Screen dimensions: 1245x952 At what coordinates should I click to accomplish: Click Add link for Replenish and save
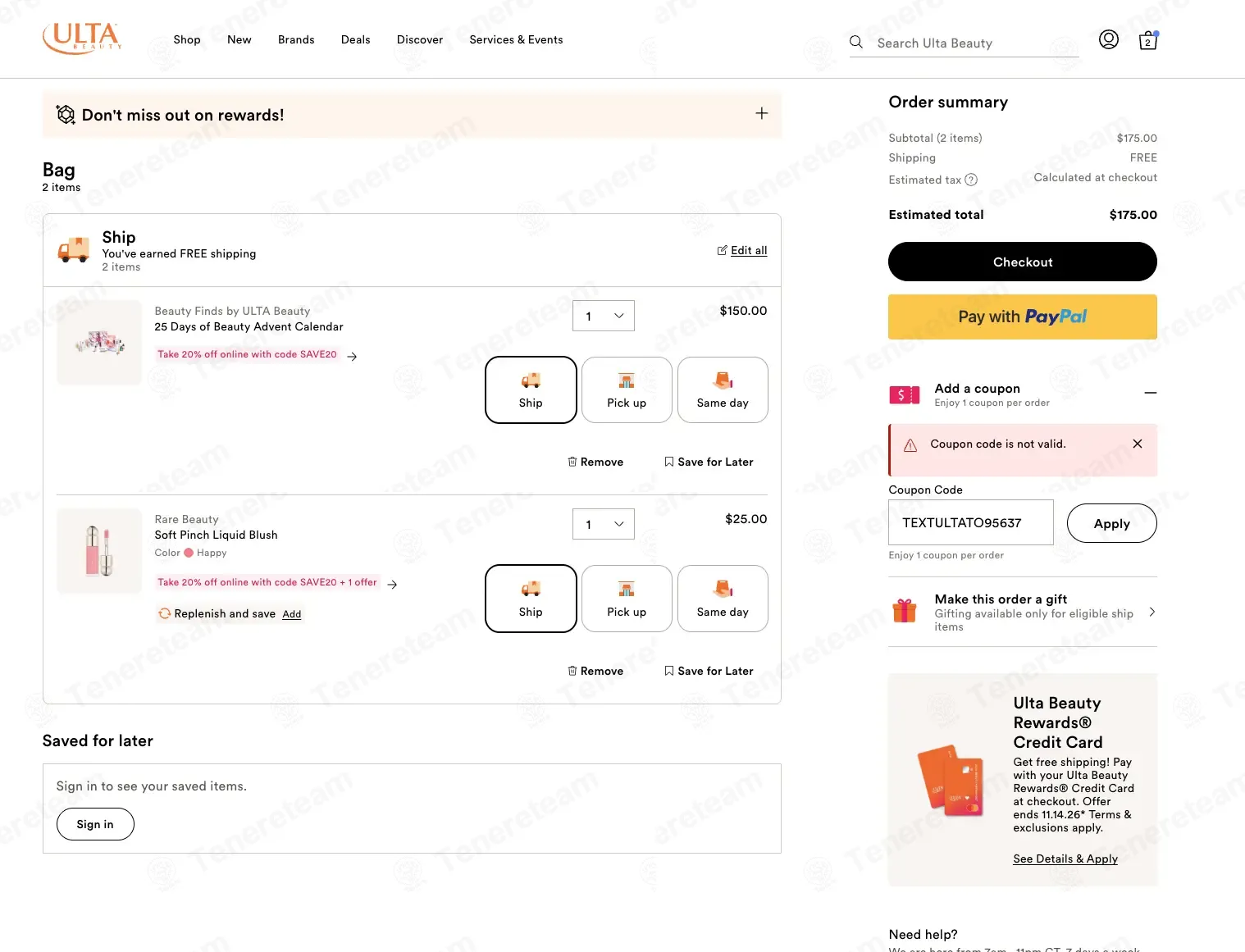[x=292, y=614]
